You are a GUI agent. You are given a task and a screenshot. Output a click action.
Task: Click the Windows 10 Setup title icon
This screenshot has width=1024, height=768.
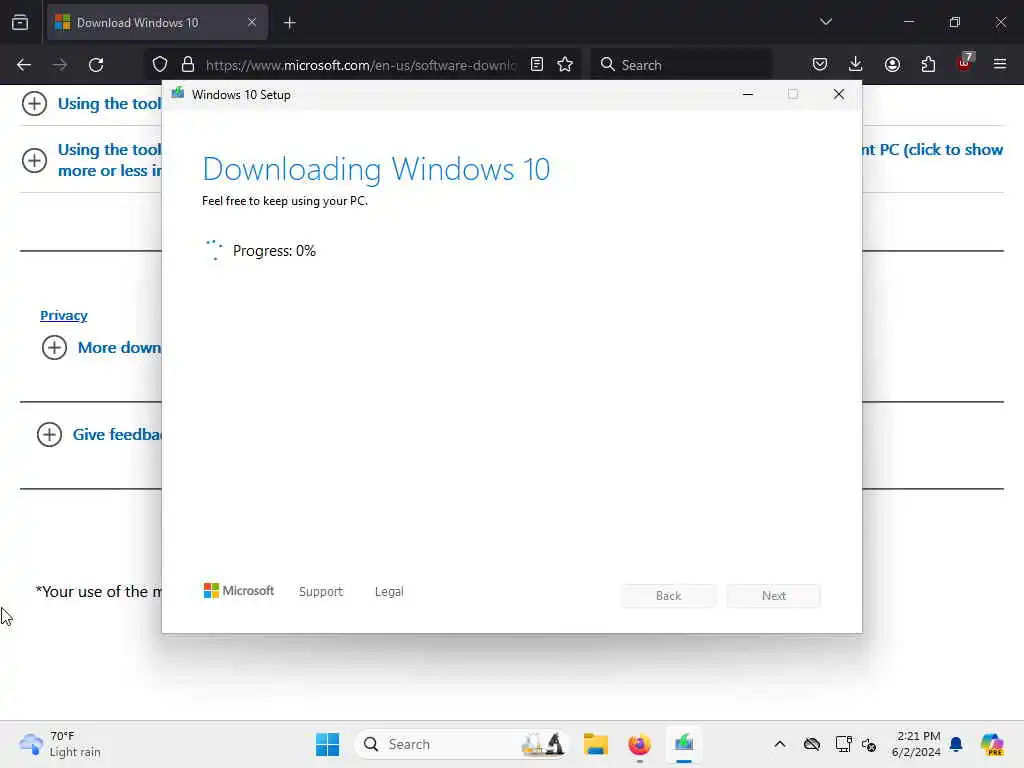(178, 94)
